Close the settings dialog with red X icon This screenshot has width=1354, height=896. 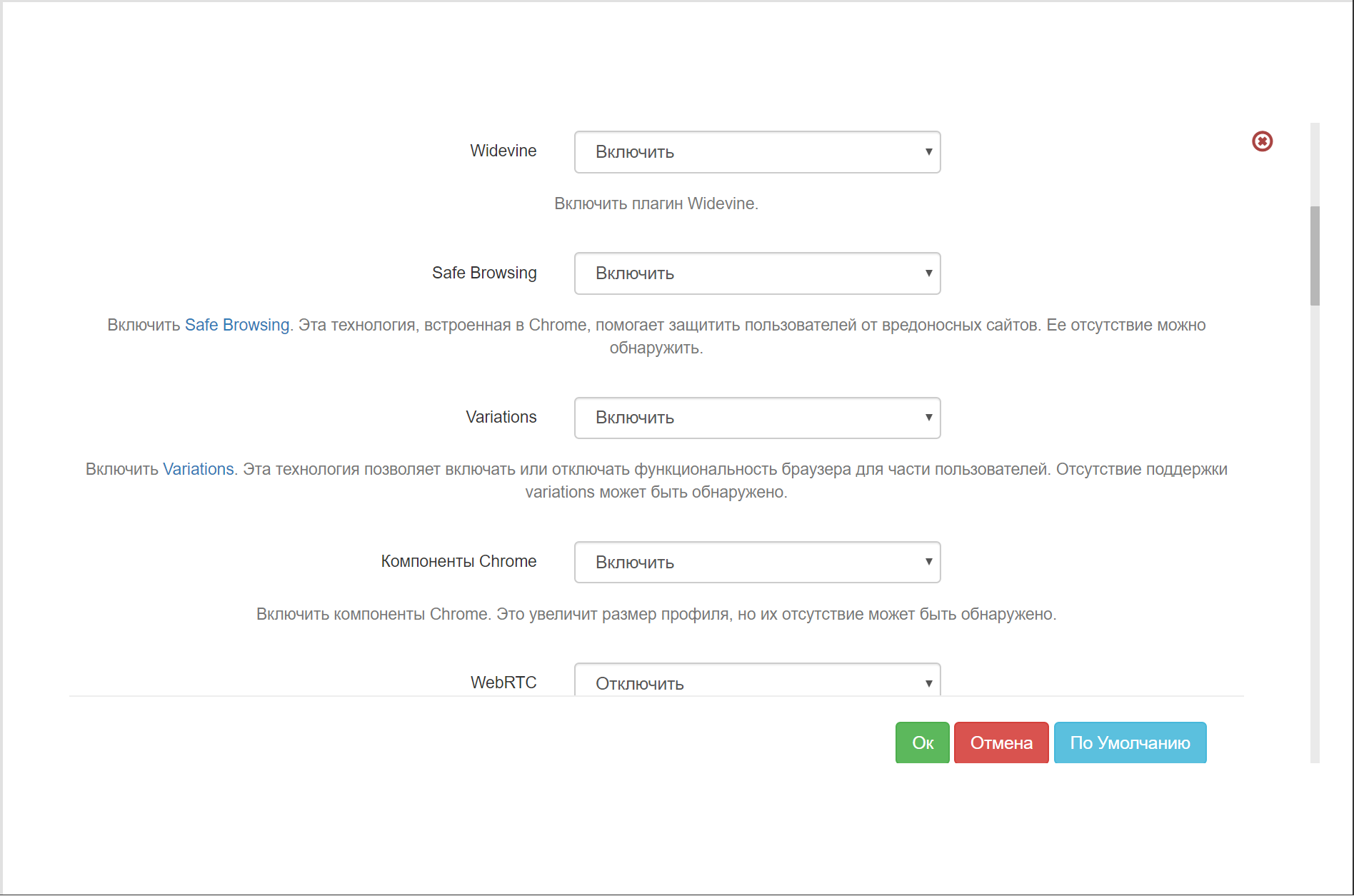click(x=1262, y=141)
